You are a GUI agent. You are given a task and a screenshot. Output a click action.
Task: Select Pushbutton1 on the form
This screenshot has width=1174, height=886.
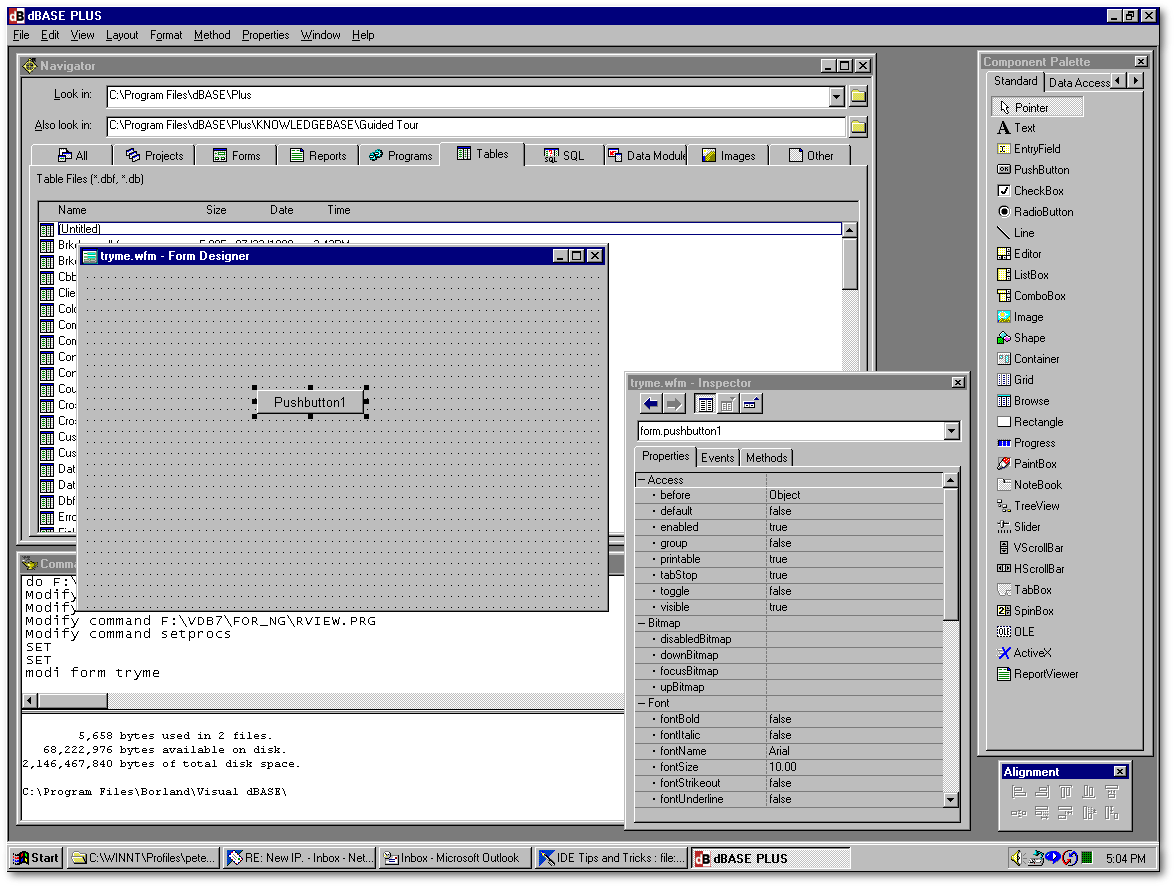tap(310, 403)
